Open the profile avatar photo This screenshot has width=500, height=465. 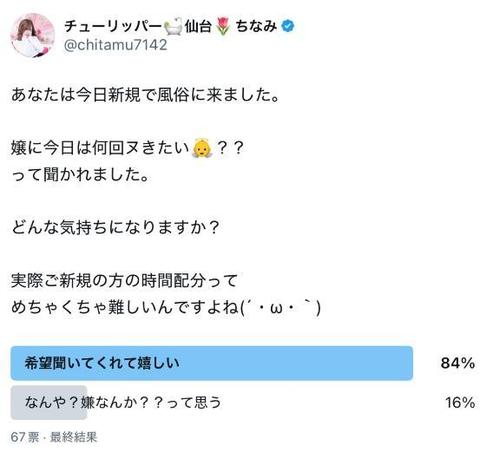point(32,35)
